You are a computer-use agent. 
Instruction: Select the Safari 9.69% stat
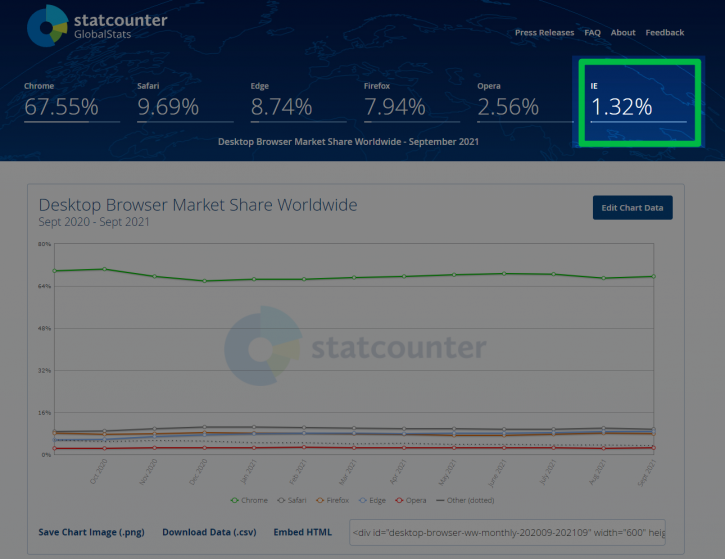point(185,102)
